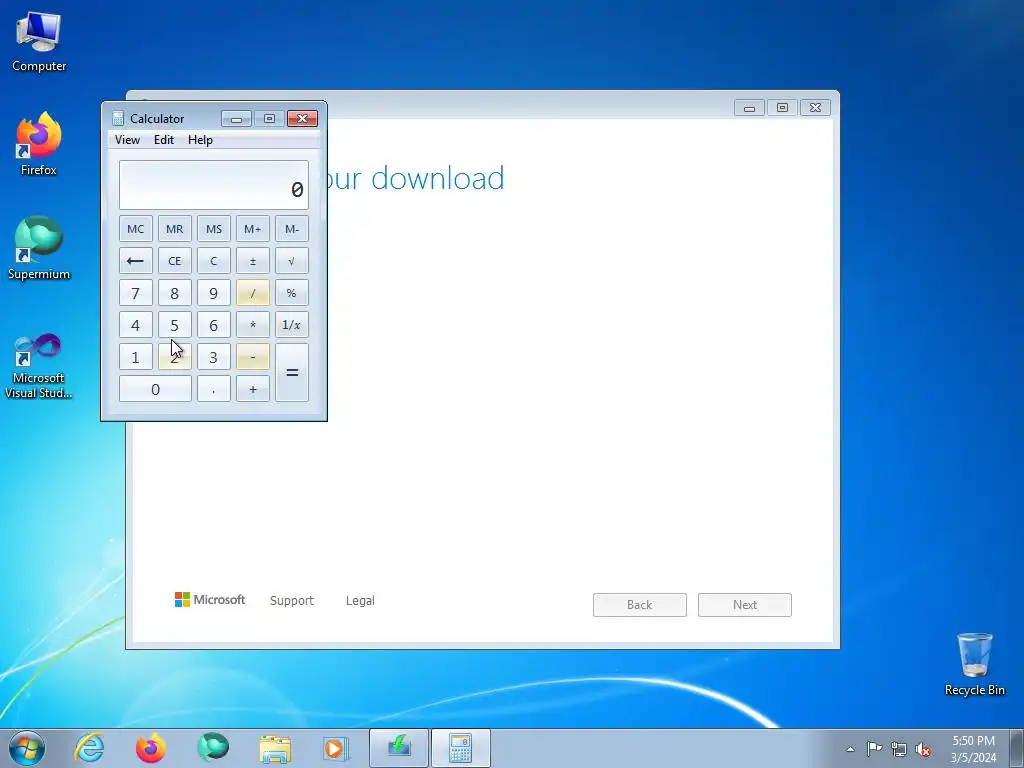This screenshot has width=1024, height=768.
Task: Click the 7 digit key
Action: pyautogui.click(x=136, y=293)
